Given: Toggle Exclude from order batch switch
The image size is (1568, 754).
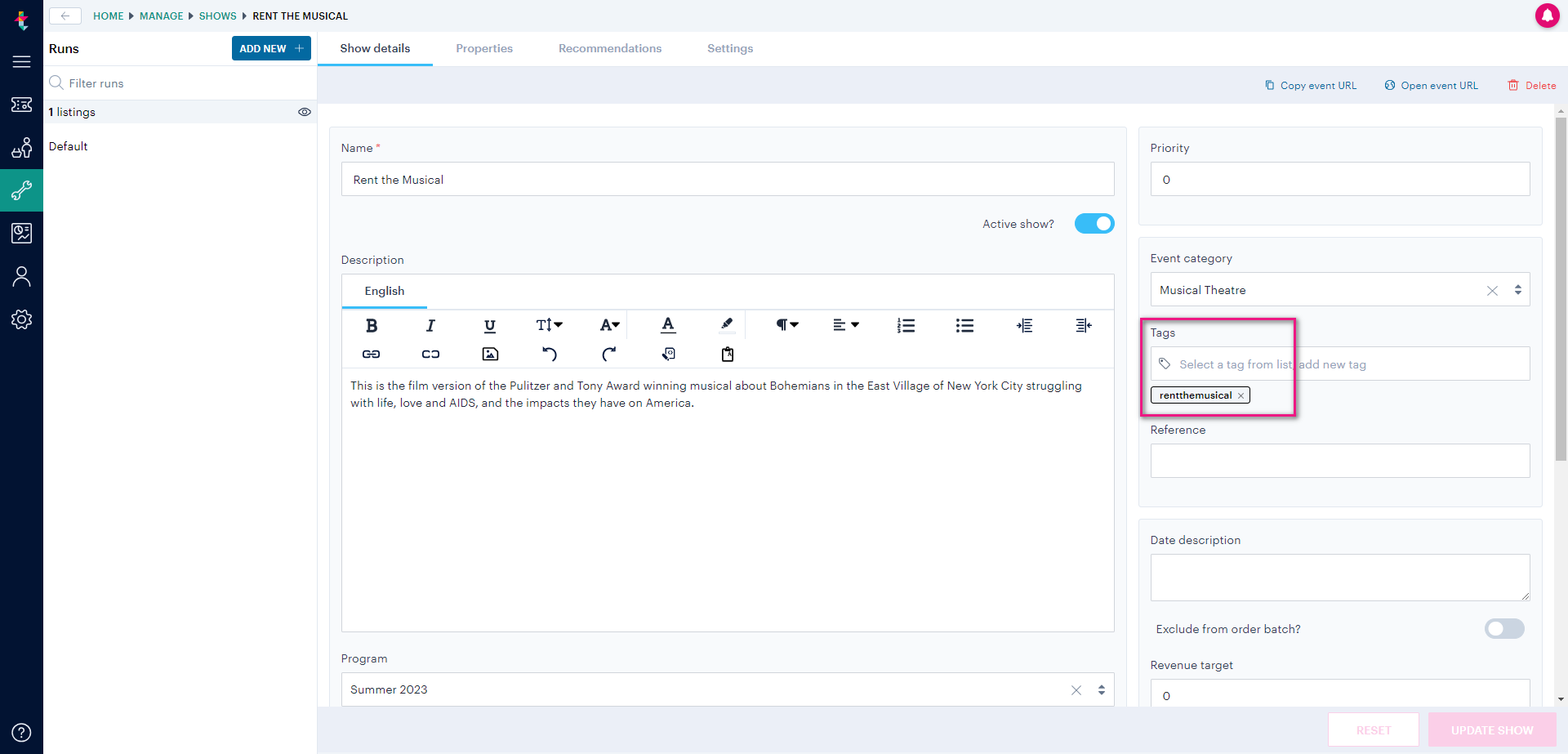Looking at the screenshot, I should (1504, 629).
